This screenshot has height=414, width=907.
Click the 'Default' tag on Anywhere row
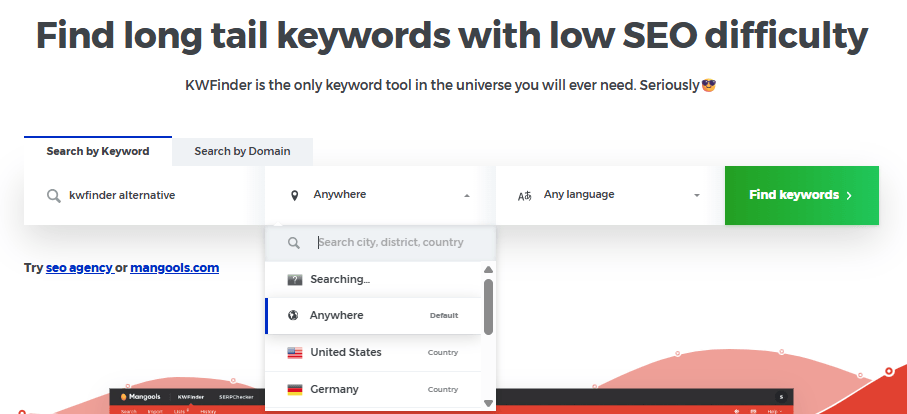pos(444,316)
